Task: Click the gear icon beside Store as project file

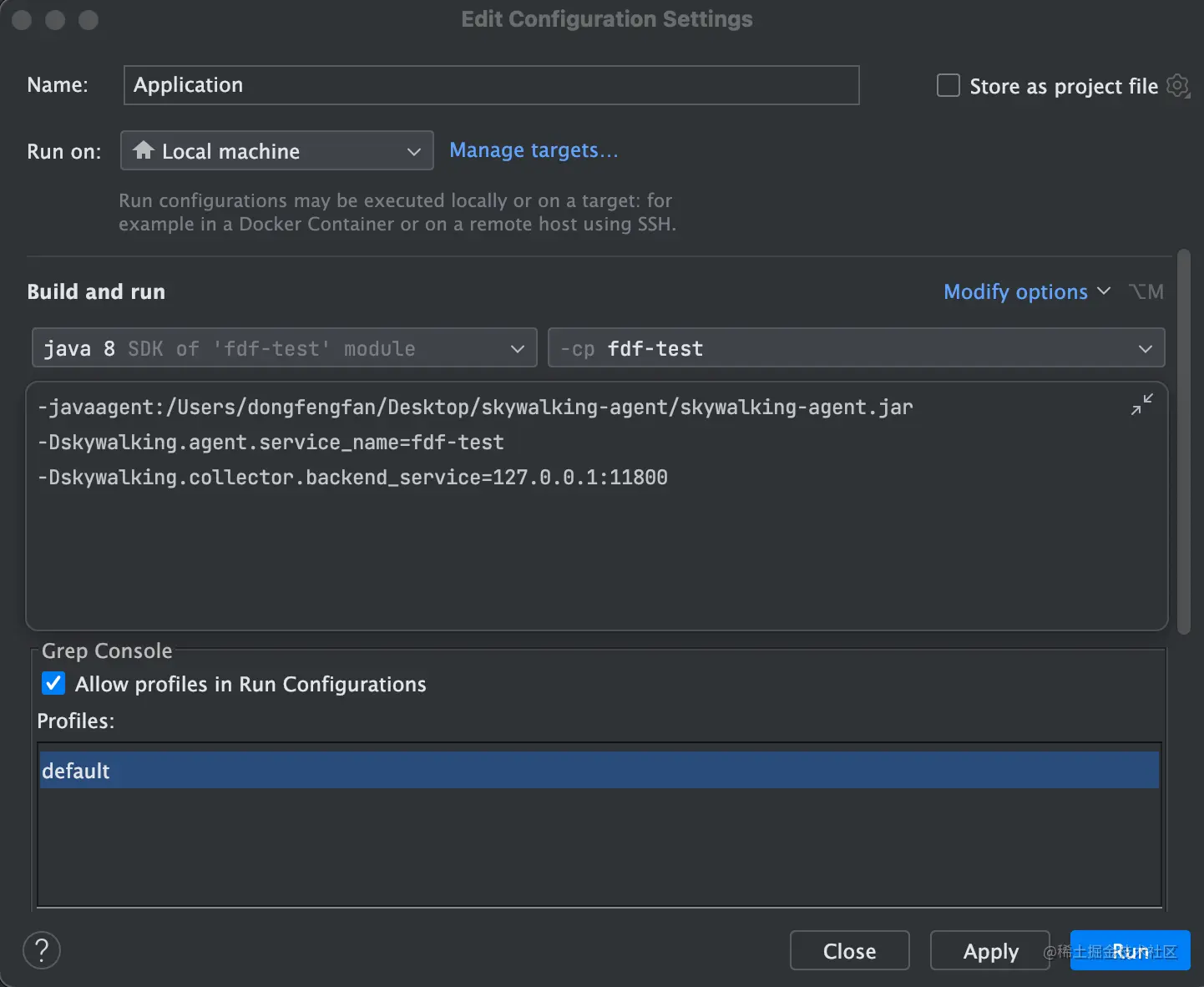Action: pyautogui.click(x=1177, y=86)
